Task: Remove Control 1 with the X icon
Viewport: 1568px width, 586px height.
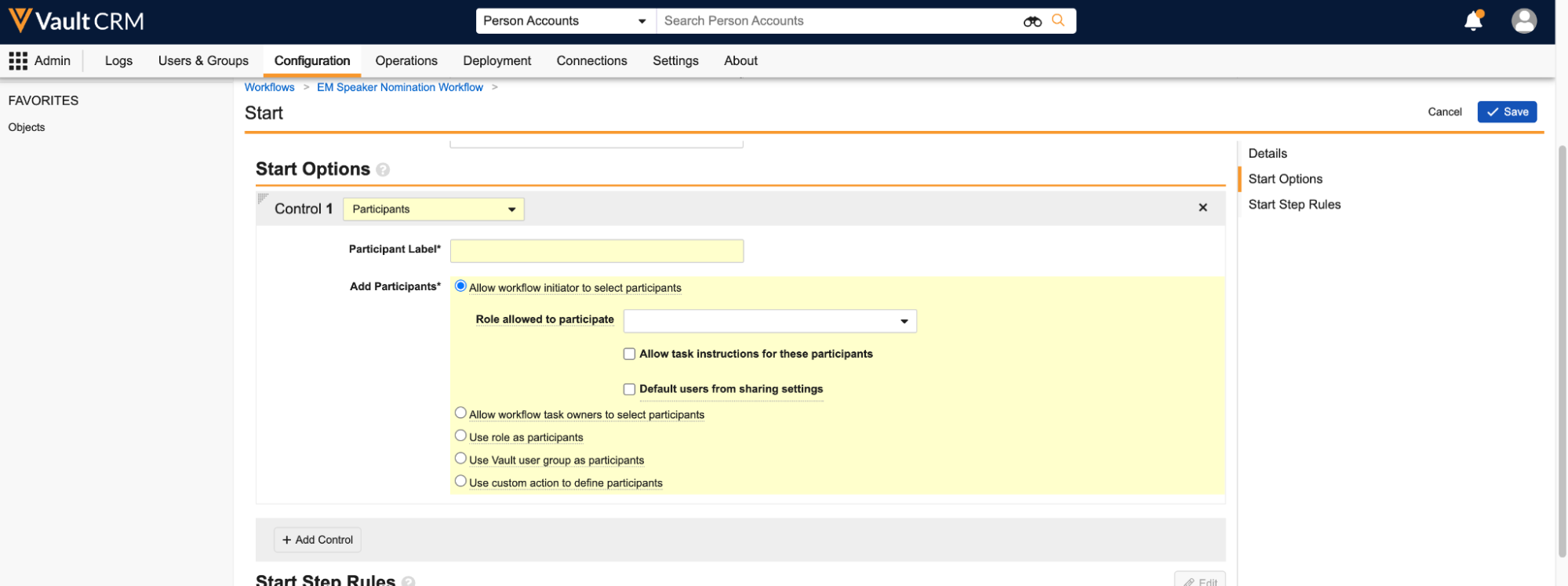Action: (x=1202, y=208)
